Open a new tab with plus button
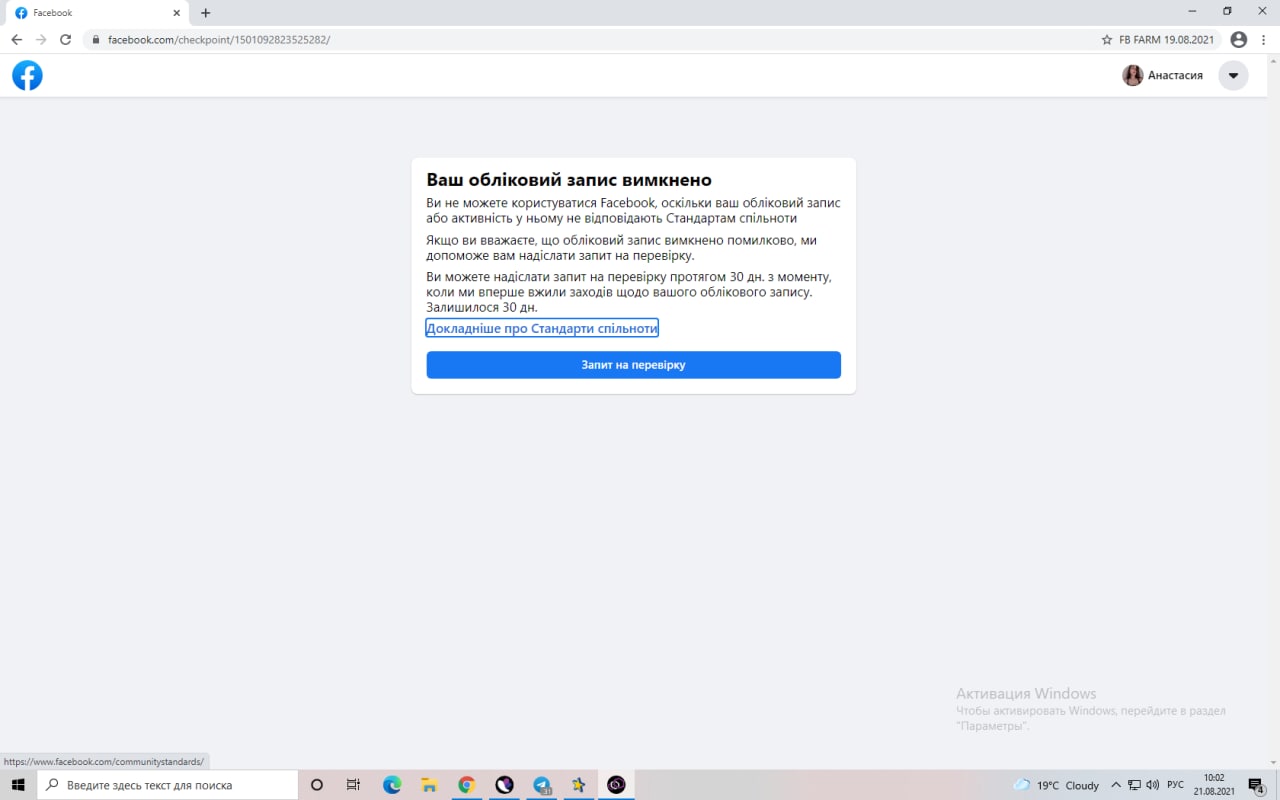Image resolution: width=1280 pixels, height=800 pixels. [206, 13]
